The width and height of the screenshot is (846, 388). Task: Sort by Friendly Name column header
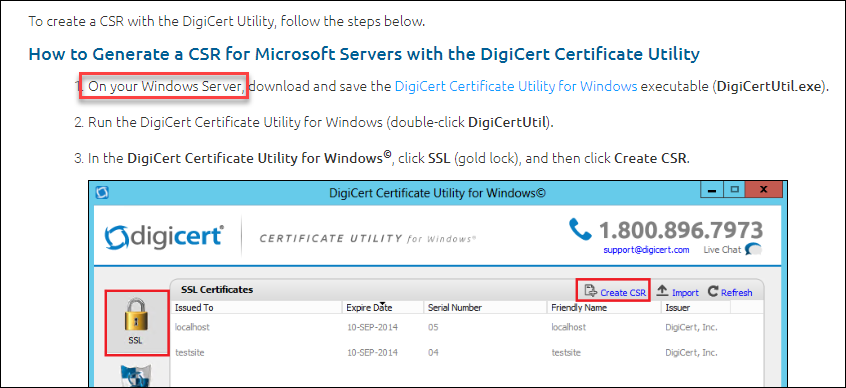pos(604,308)
